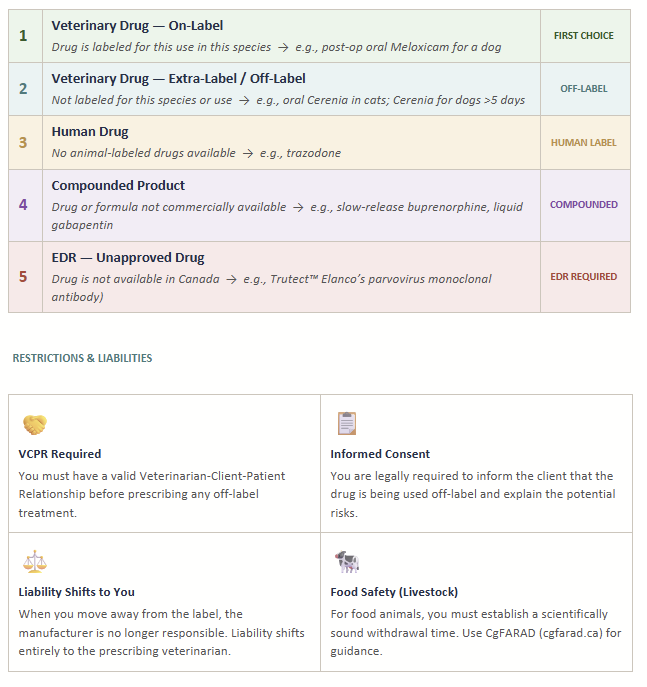Click the clipboard icon above Informed Consent
Screen dimensions: 647x687
coord(346,423)
